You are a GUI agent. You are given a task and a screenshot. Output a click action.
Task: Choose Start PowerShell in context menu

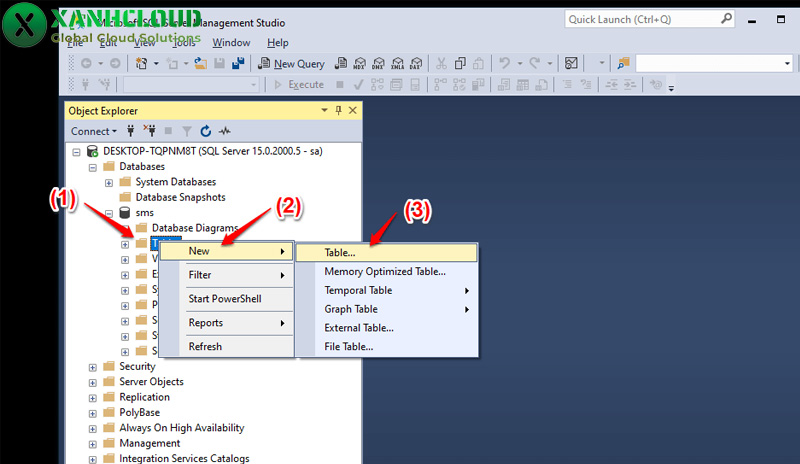[x=227, y=299]
